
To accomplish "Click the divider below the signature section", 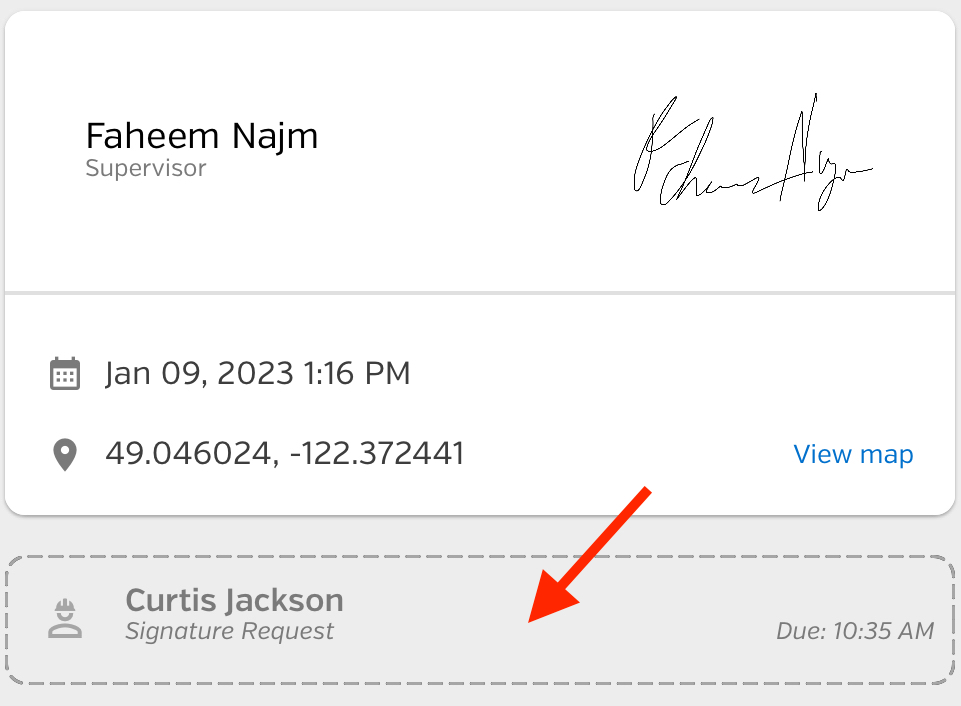I will tap(480, 293).
